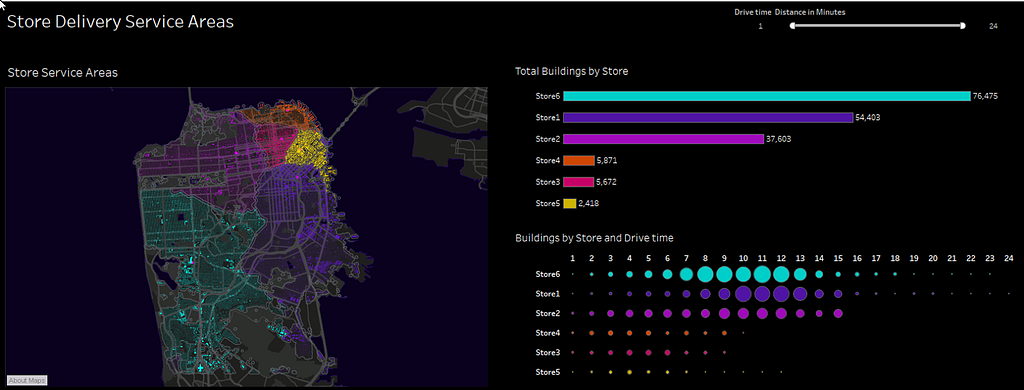Click the Store3 pink bar showing 5,672
Screen dimensions: 1024x390
pyautogui.click(x=579, y=182)
